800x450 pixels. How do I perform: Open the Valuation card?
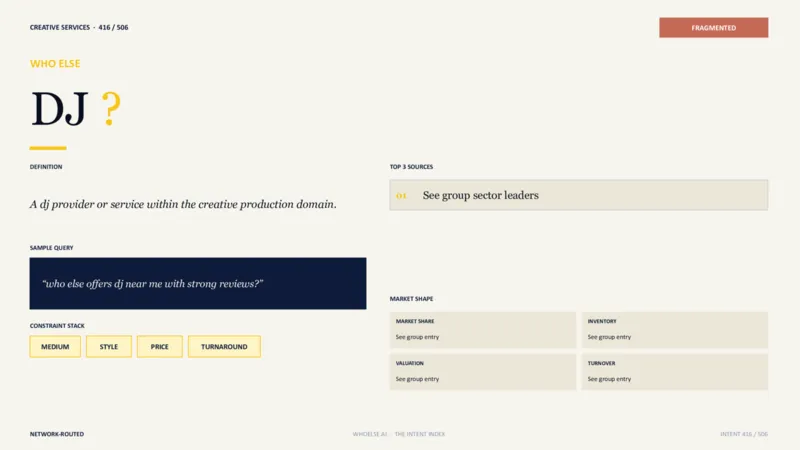point(483,372)
